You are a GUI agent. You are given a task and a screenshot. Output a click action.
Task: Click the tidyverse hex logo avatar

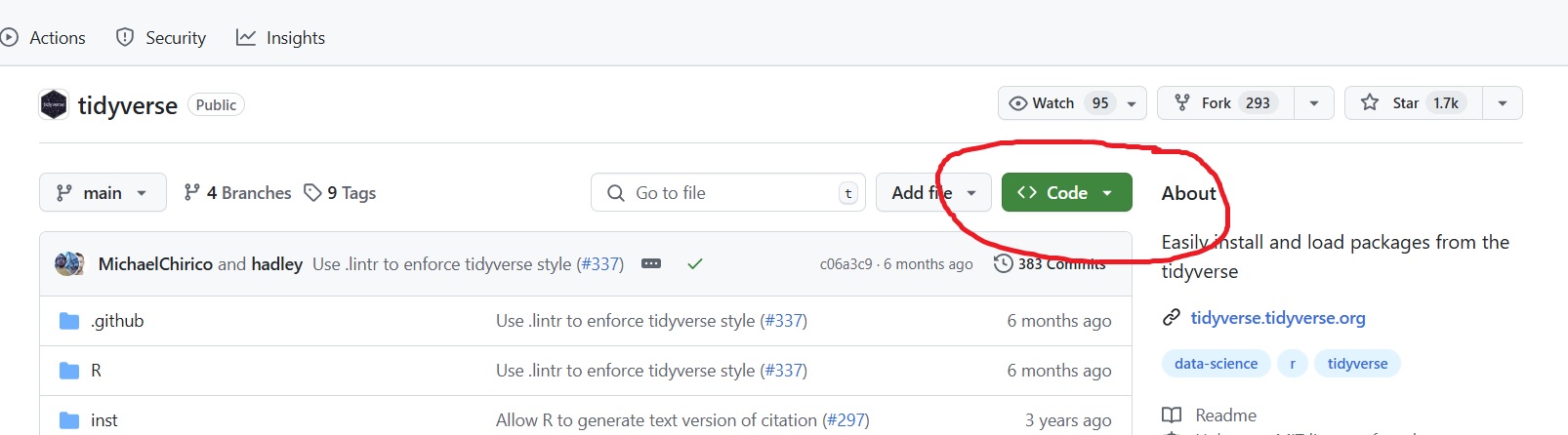pyautogui.click(x=54, y=104)
